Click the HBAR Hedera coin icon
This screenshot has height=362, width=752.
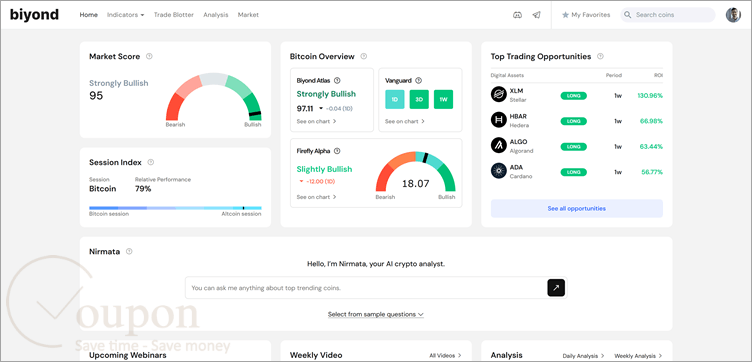pos(499,120)
